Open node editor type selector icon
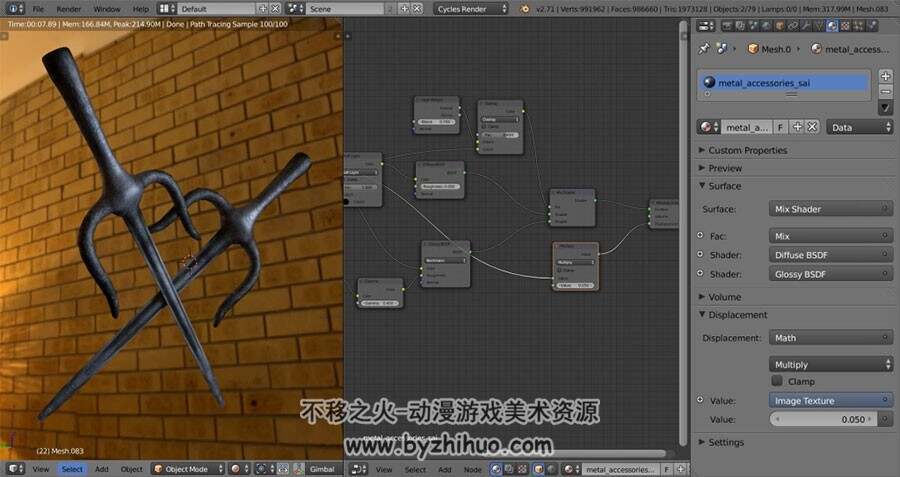Image resolution: width=900 pixels, height=477 pixels. 359,470
